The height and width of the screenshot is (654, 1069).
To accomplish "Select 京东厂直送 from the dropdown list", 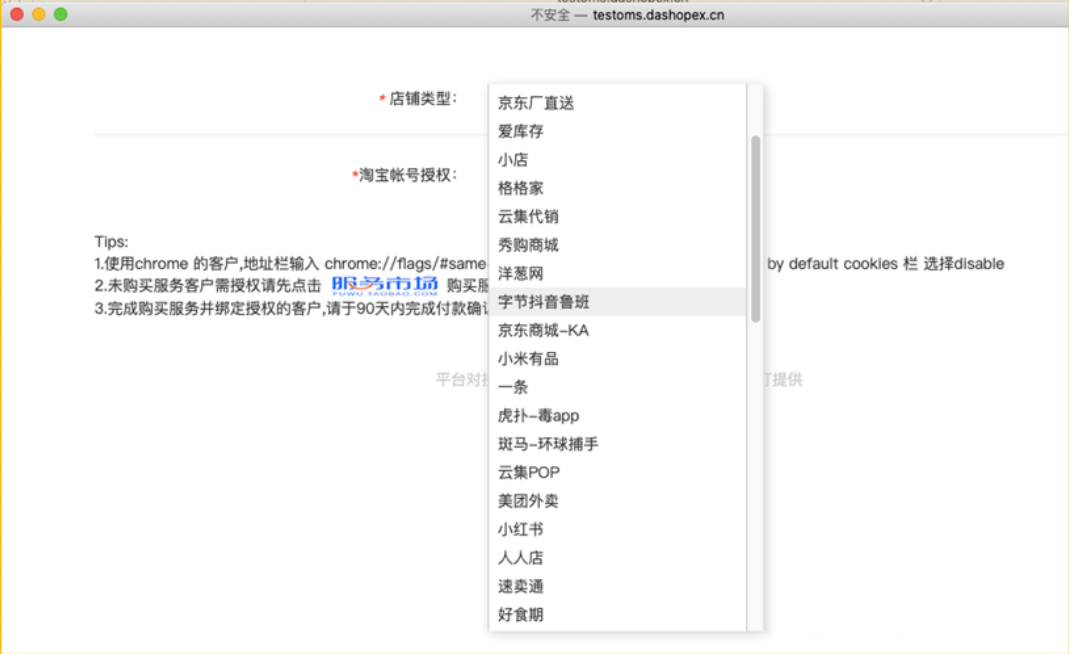I will tap(617, 103).
